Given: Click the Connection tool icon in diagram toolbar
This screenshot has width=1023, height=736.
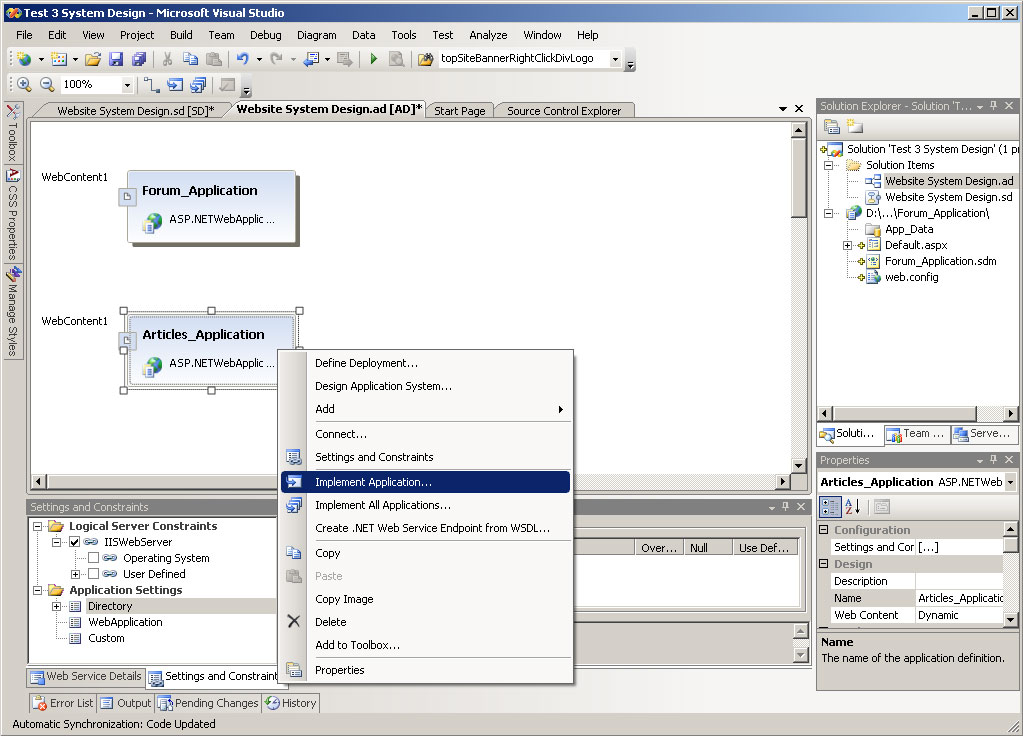Looking at the screenshot, I should pos(151,85).
